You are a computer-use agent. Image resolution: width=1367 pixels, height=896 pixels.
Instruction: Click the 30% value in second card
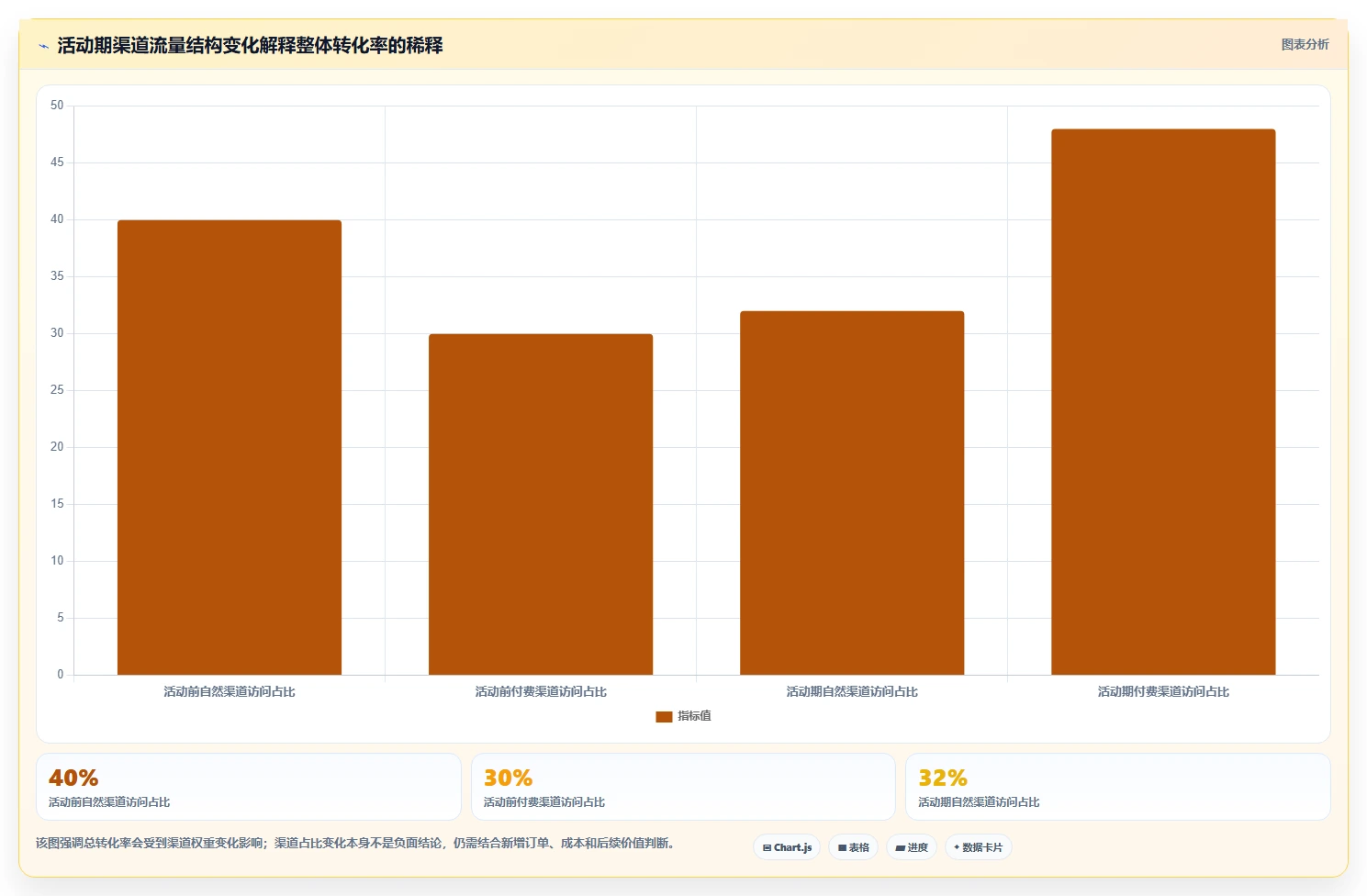pos(508,778)
